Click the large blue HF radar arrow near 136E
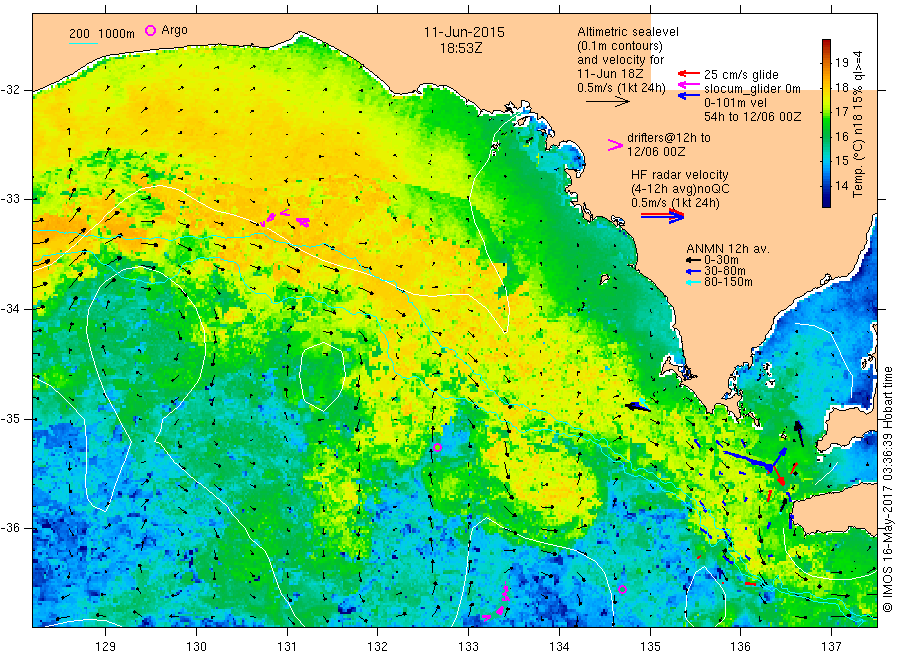900x660 pixels. (748, 460)
